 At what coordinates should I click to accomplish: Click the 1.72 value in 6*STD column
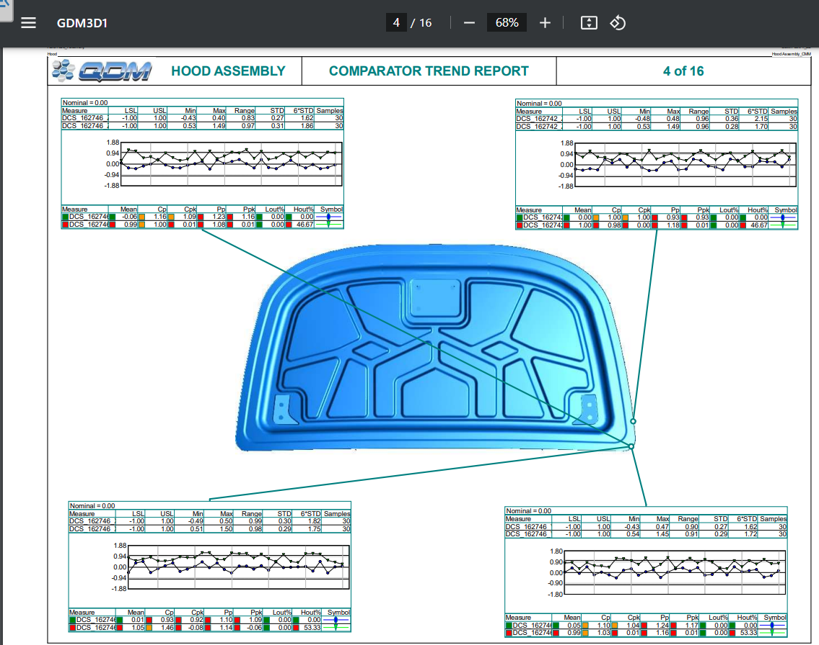coord(750,534)
